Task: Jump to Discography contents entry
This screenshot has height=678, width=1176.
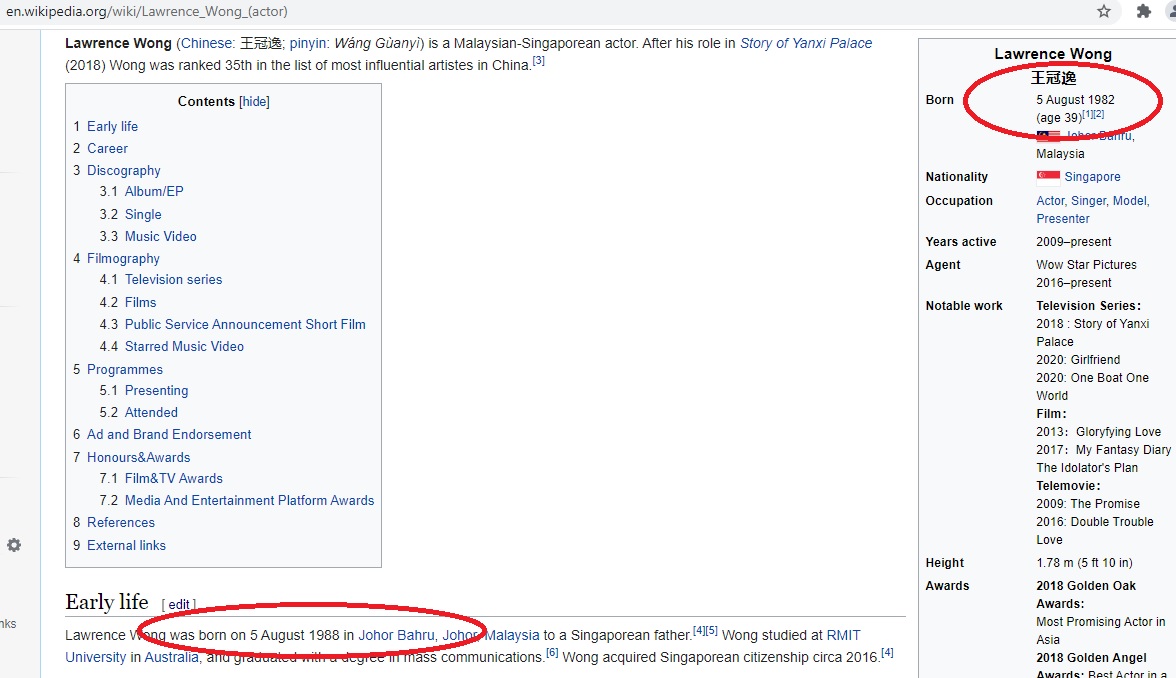Action: [x=124, y=170]
